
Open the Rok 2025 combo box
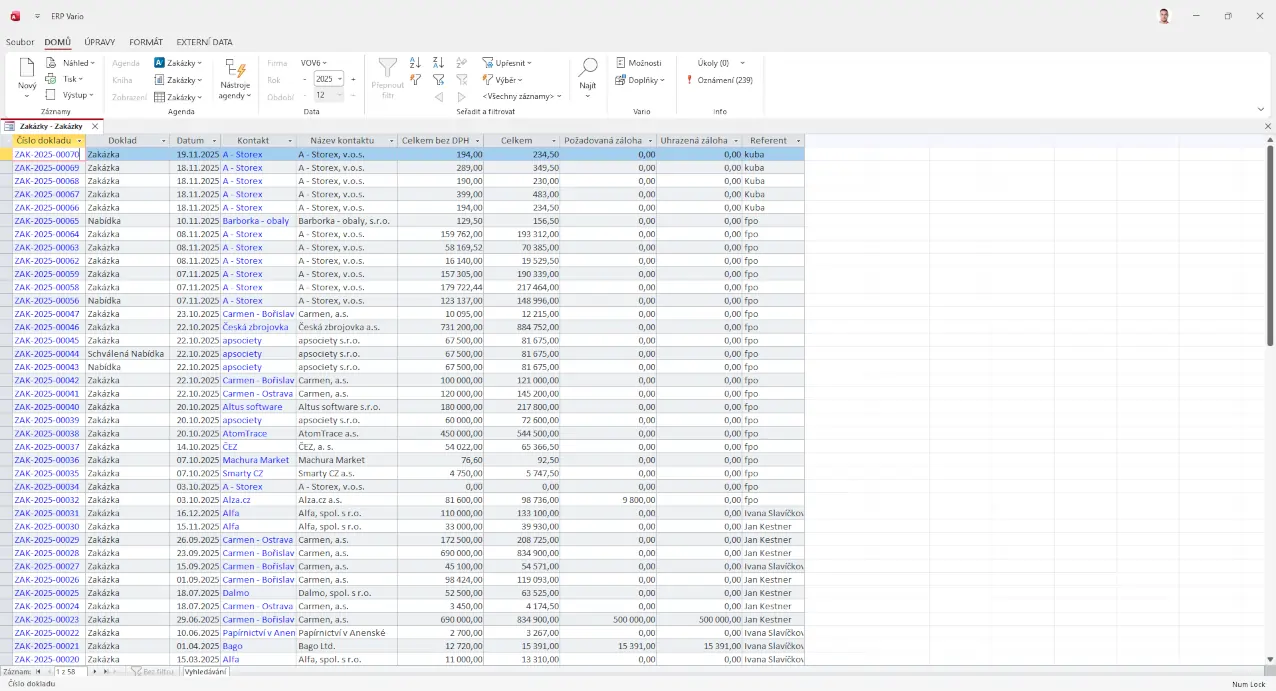click(x=340, y=79)
